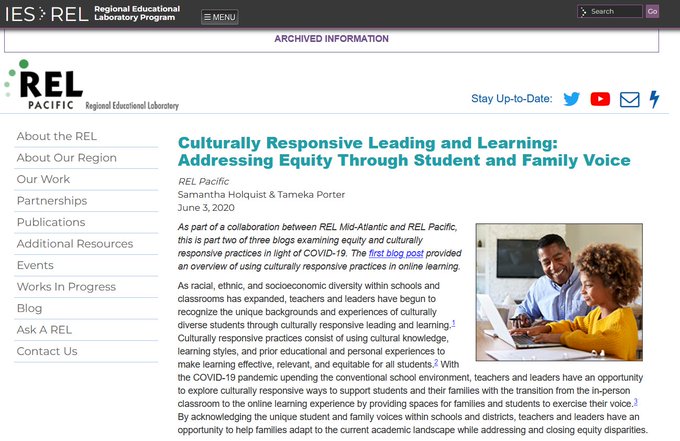The height and width of the screenshot is (441, 680).
Task: Click the article title heading
Action: coord(404,151)
